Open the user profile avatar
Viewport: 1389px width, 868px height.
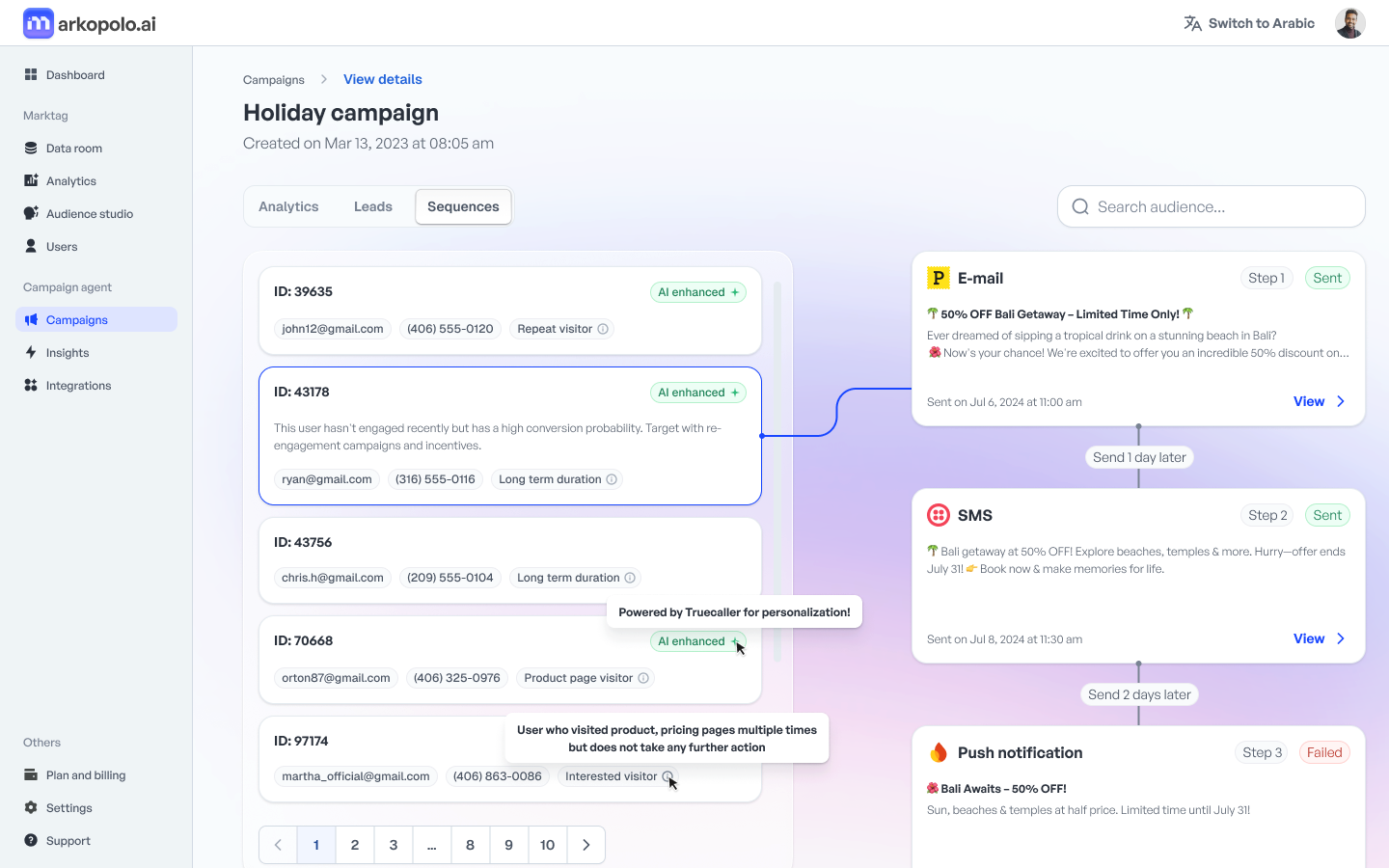[1349, 23]
